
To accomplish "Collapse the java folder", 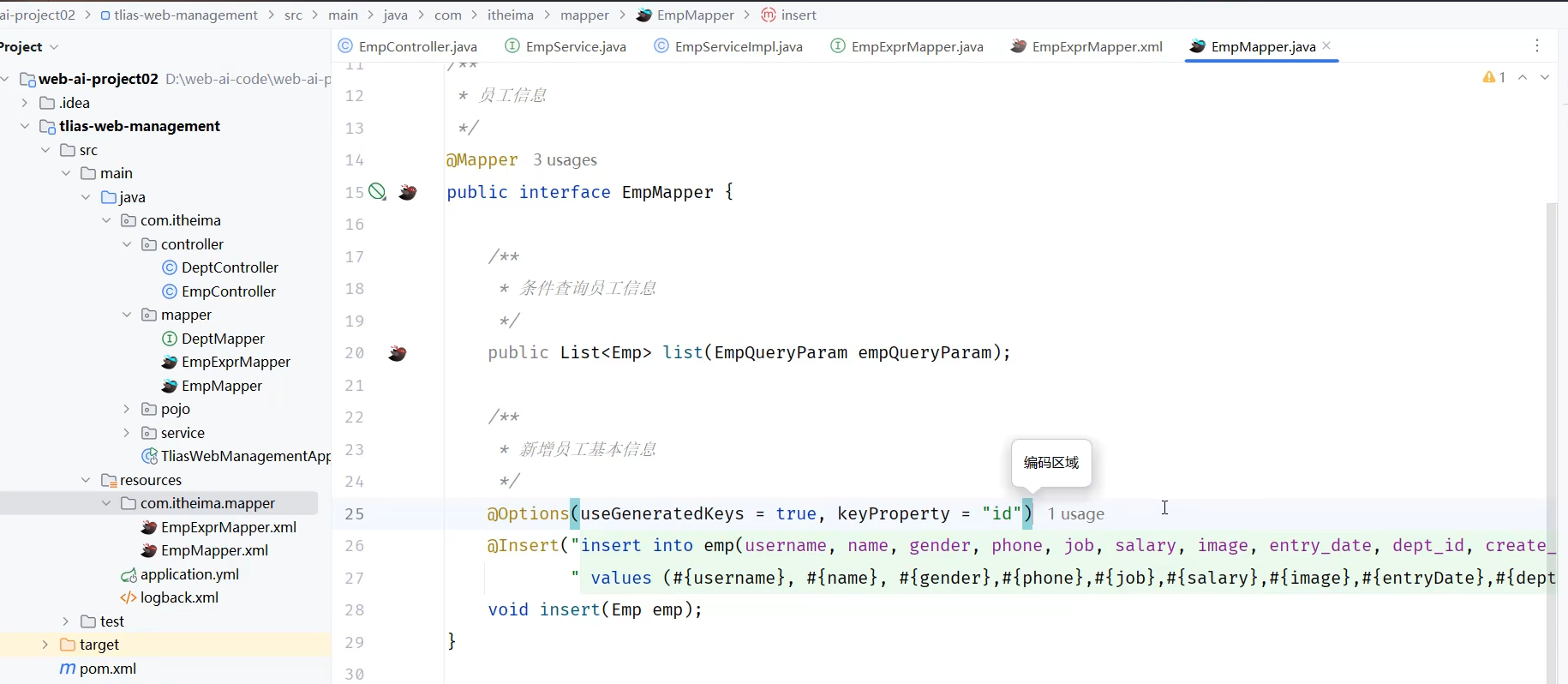I will (86, 197).
